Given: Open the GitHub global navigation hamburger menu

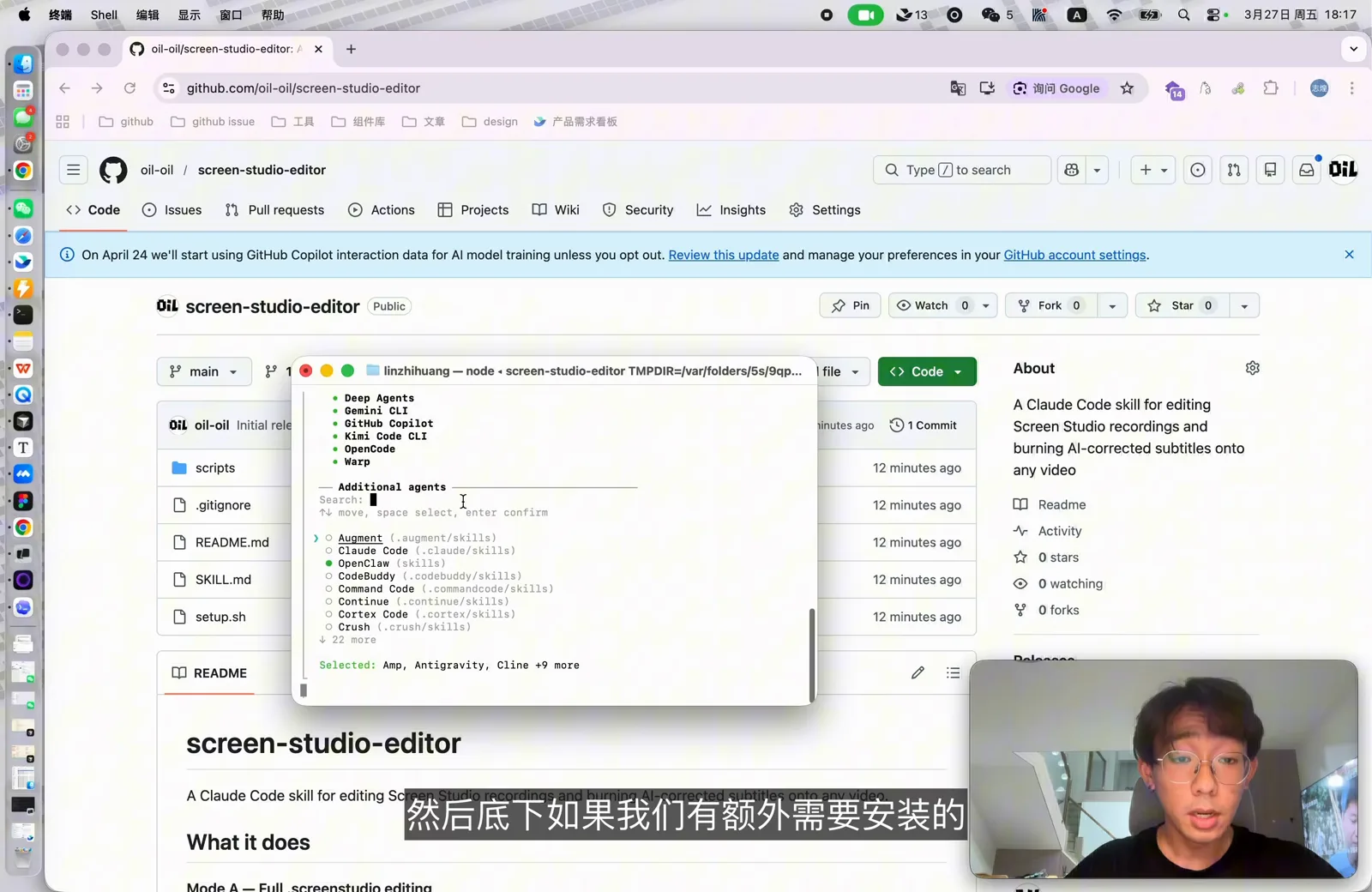Looking at the screenshot, I should pos(74,170).
